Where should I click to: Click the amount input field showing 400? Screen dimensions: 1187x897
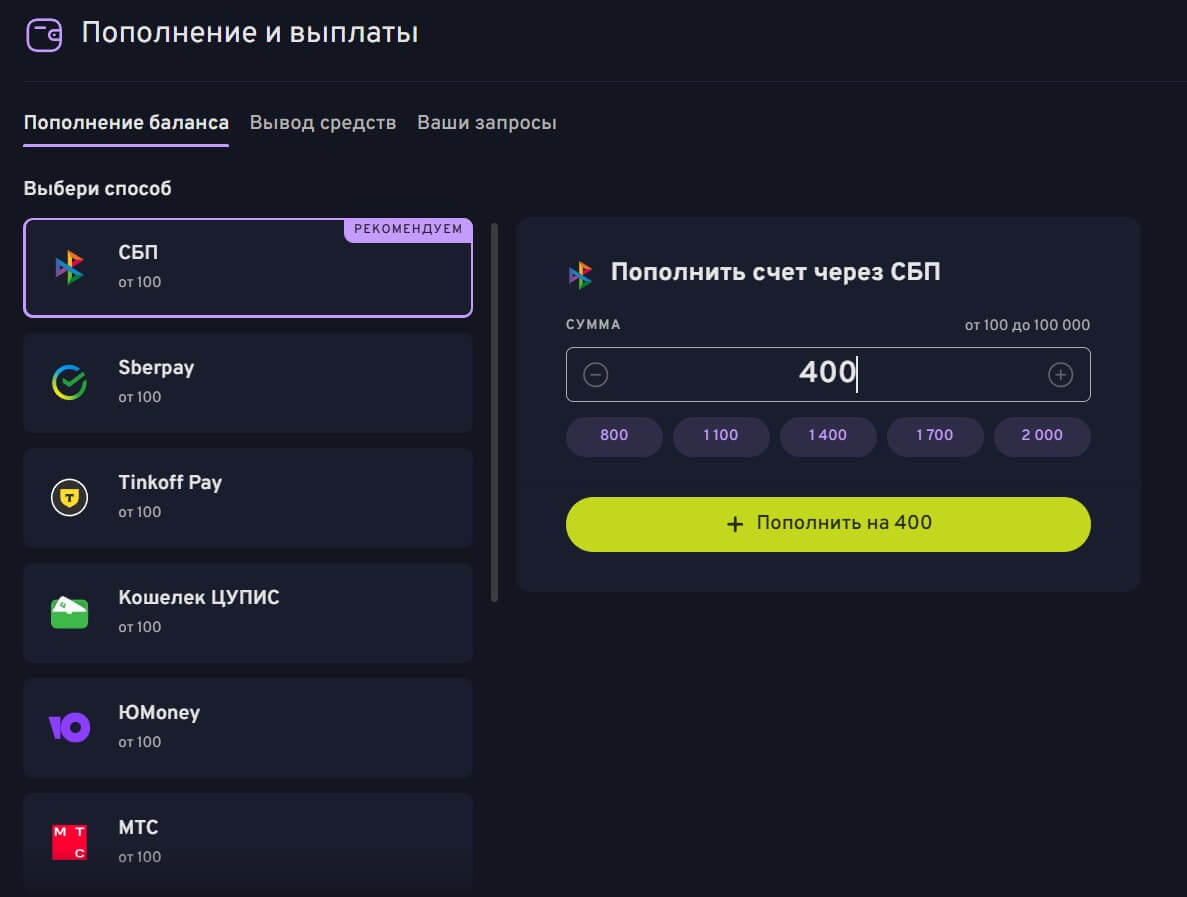tap(827, 374)
